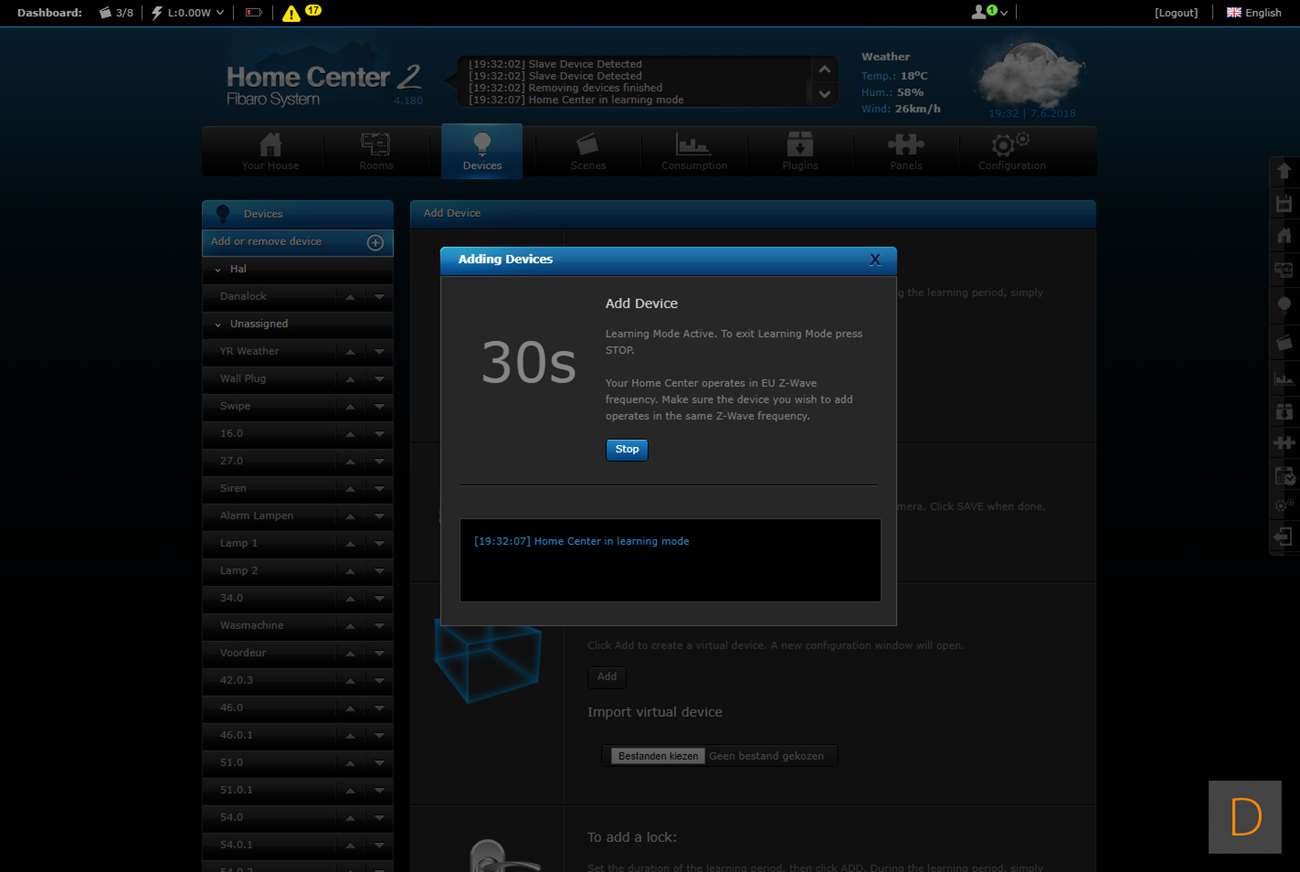Open the Your House tab
This screenshot has width=1300, height=872.
point(270,152)
